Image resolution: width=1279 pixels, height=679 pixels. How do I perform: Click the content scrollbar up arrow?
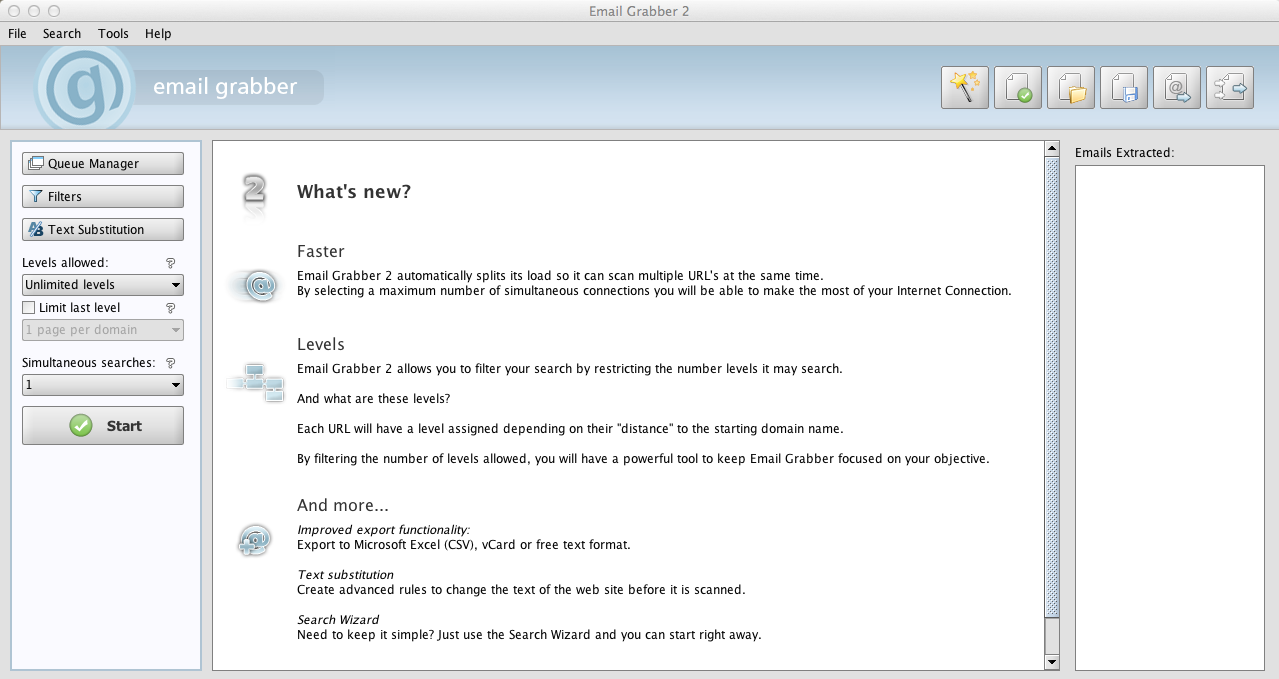tap(1052, 149)
